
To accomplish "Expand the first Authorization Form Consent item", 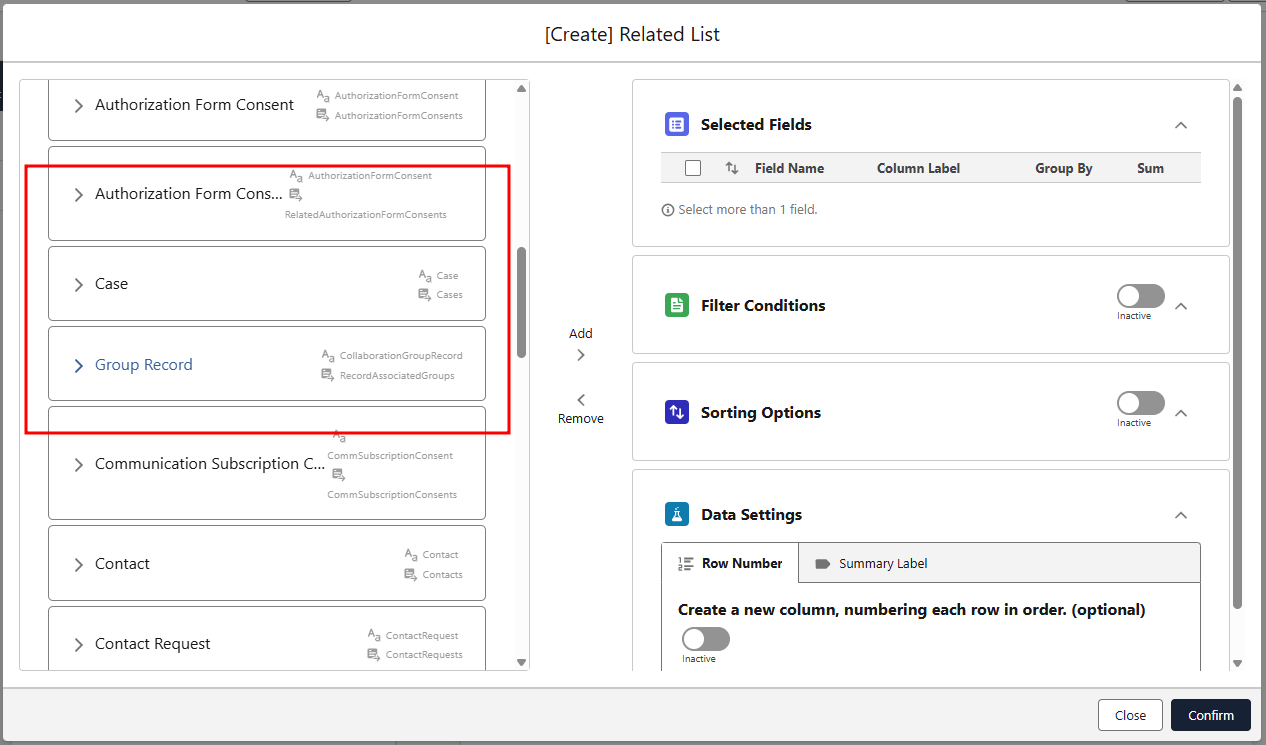I will (79, 105).
